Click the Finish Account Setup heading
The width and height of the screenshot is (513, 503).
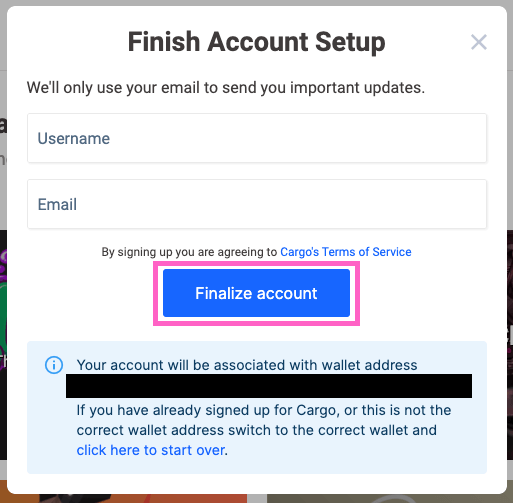click(x=256, y=42)
